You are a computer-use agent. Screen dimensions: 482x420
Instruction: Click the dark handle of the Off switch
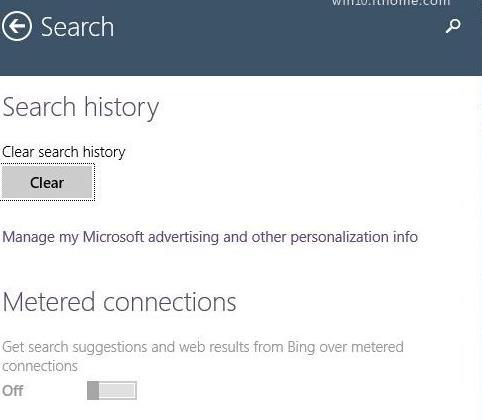(93, 390)
